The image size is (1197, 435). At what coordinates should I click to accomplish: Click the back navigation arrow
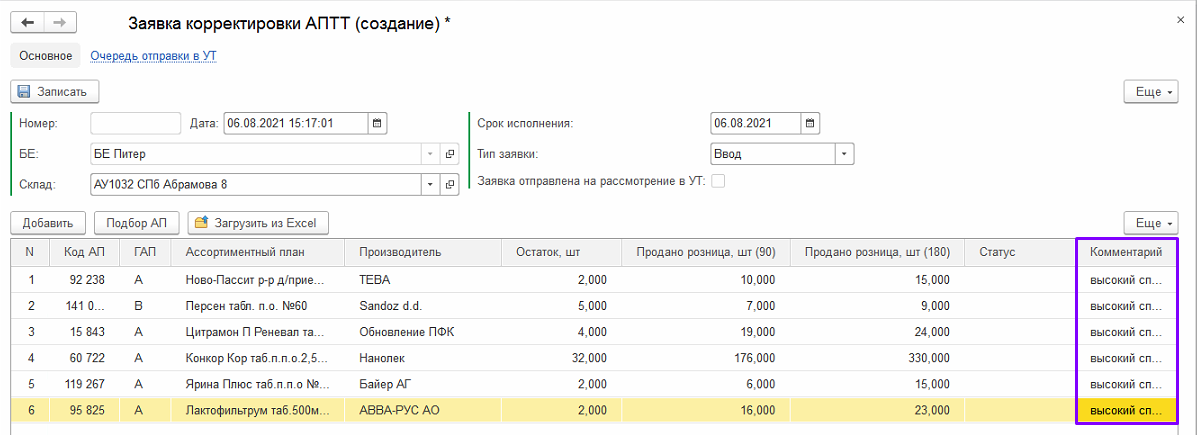click(27, 23)
